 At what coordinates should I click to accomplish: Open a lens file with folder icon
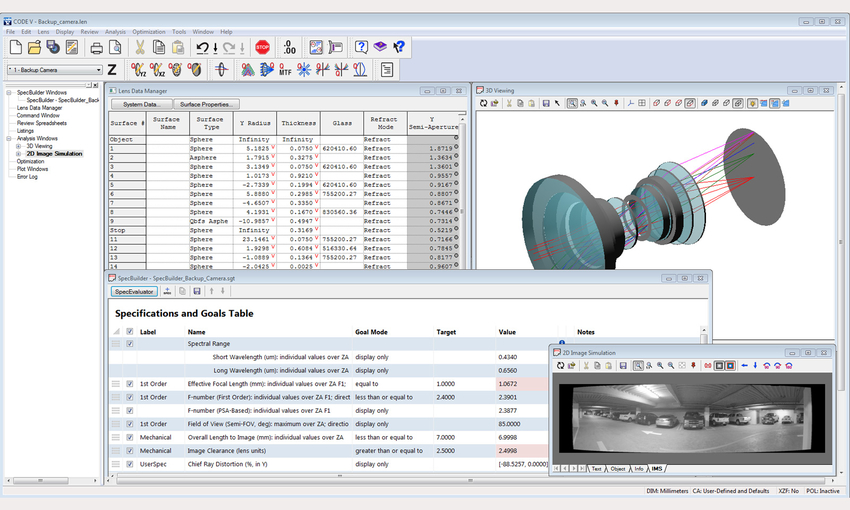(34, 47)
